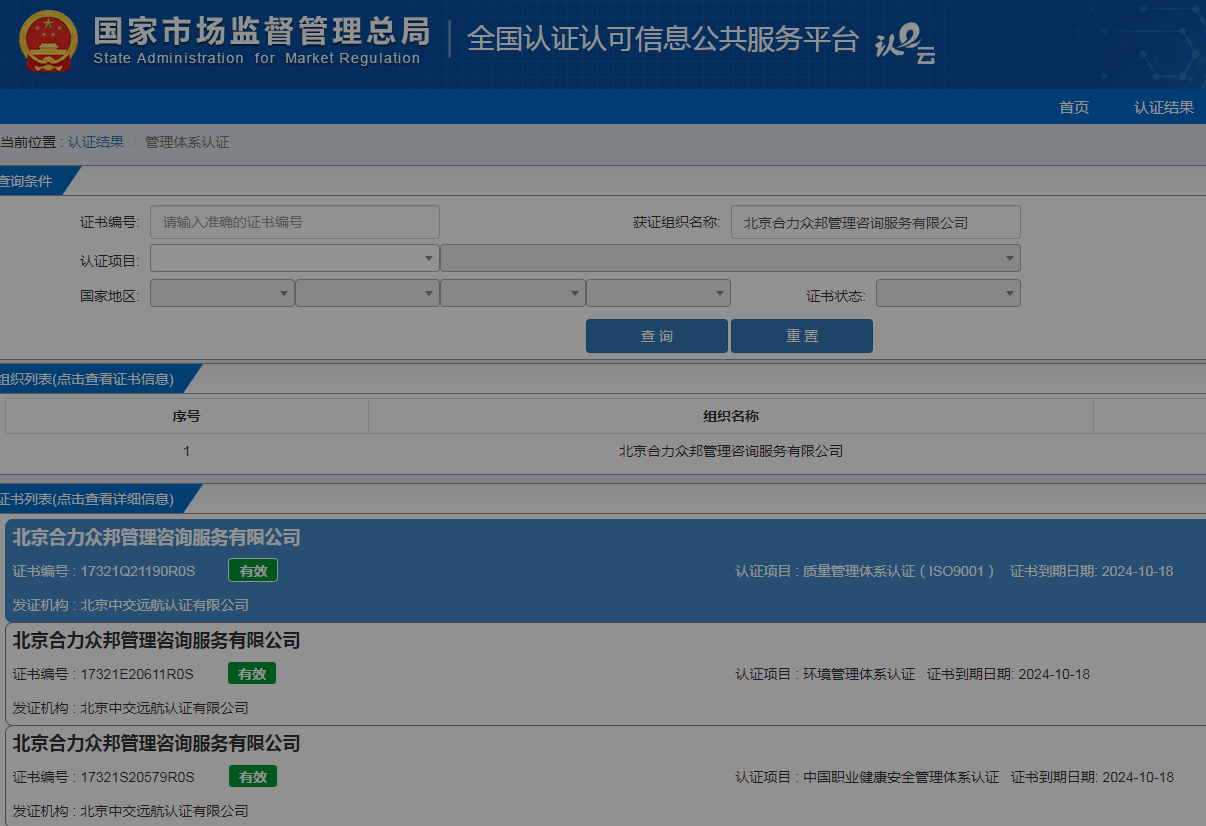Click 有效 badge beside 17321Q21190R0S
Image resolution: width=1206 pixels, height=826 pixels.
(x=253, y=571)
